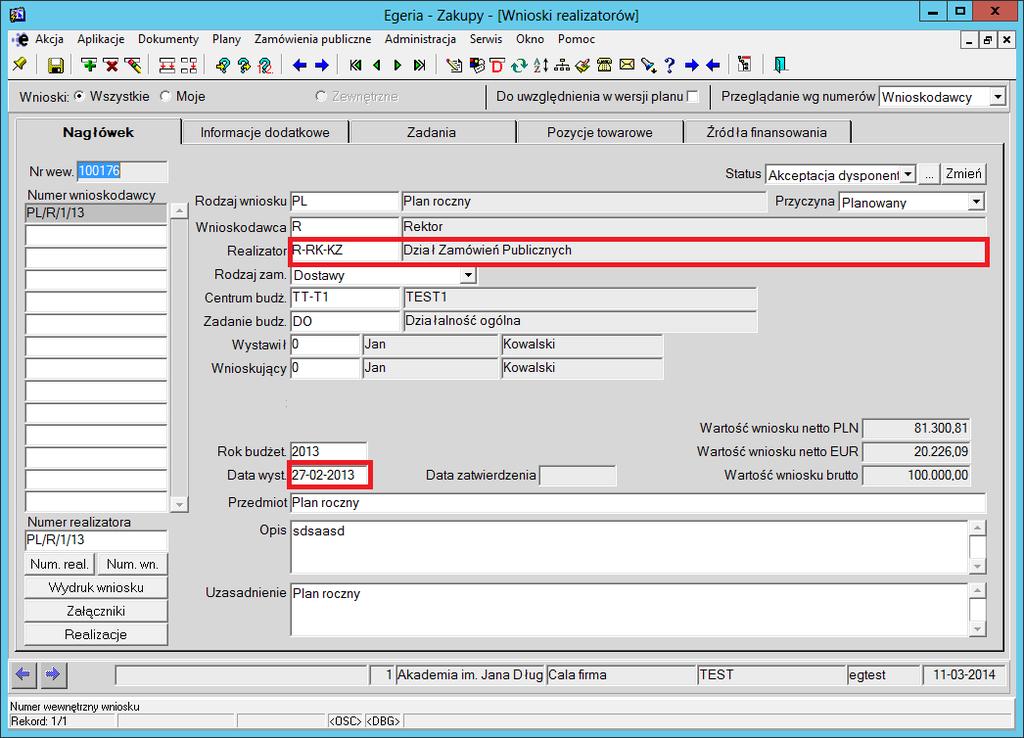Open query entry mode with the first question-mark icon
The height and width of the screenshot is (738, 1024).
pyautogui.click(x=223, y=65)
